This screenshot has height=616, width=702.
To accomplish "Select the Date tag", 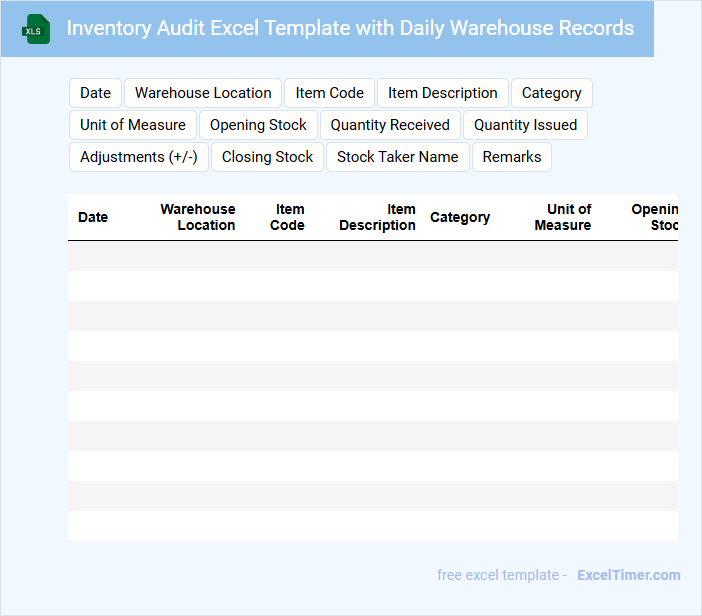I will coord(95,93).
